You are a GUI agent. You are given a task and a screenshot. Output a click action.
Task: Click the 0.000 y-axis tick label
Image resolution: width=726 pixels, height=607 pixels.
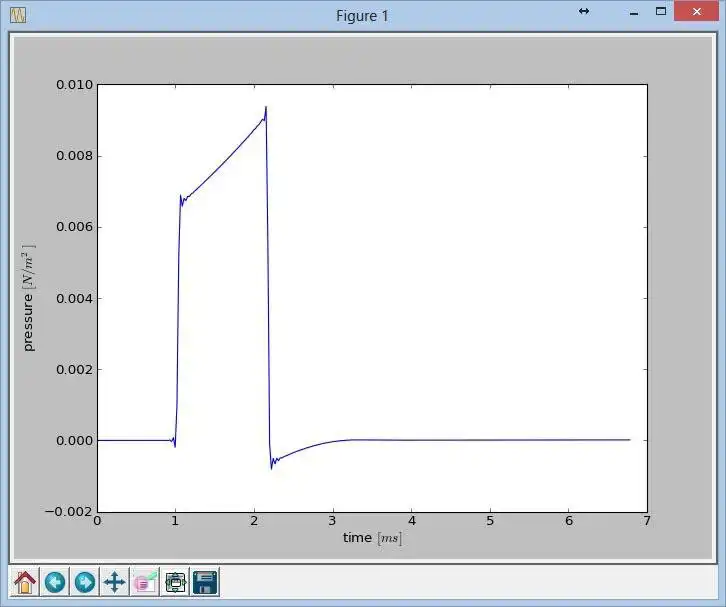(75, 440)
